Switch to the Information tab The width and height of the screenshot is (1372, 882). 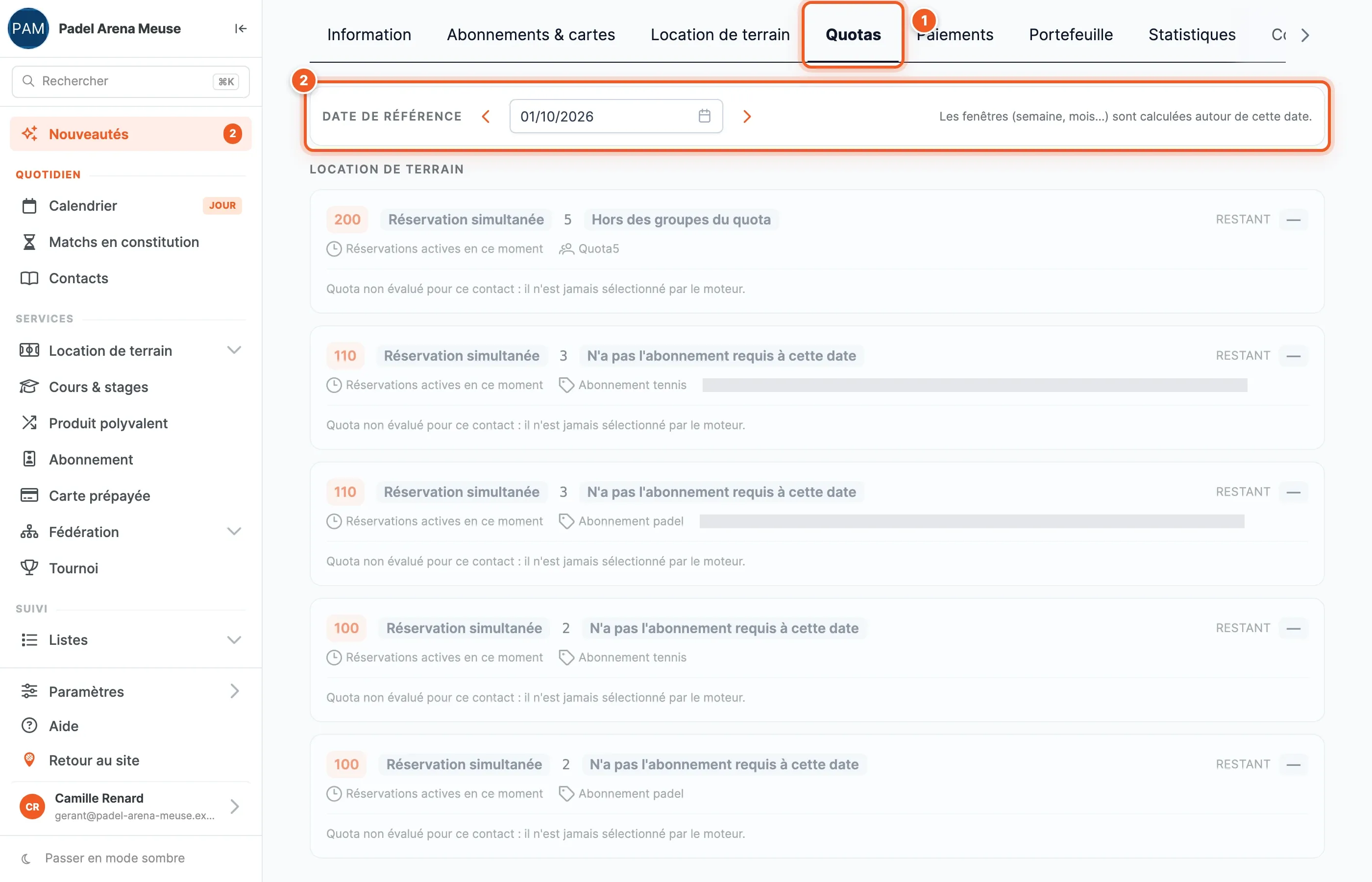click(369, 35)
